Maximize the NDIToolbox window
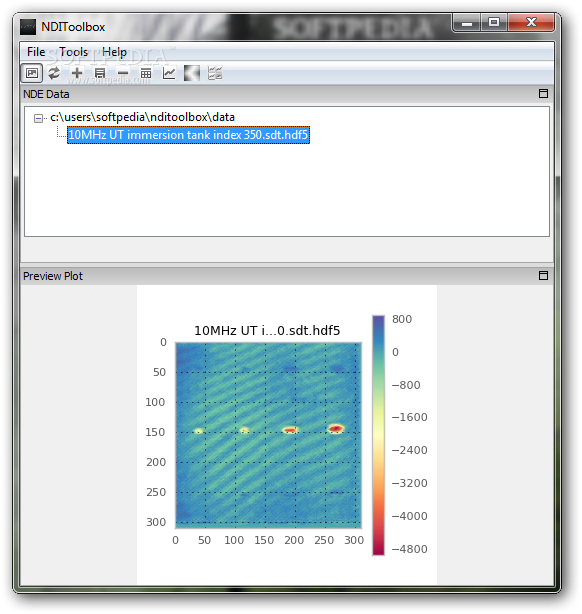 [494, 23]
